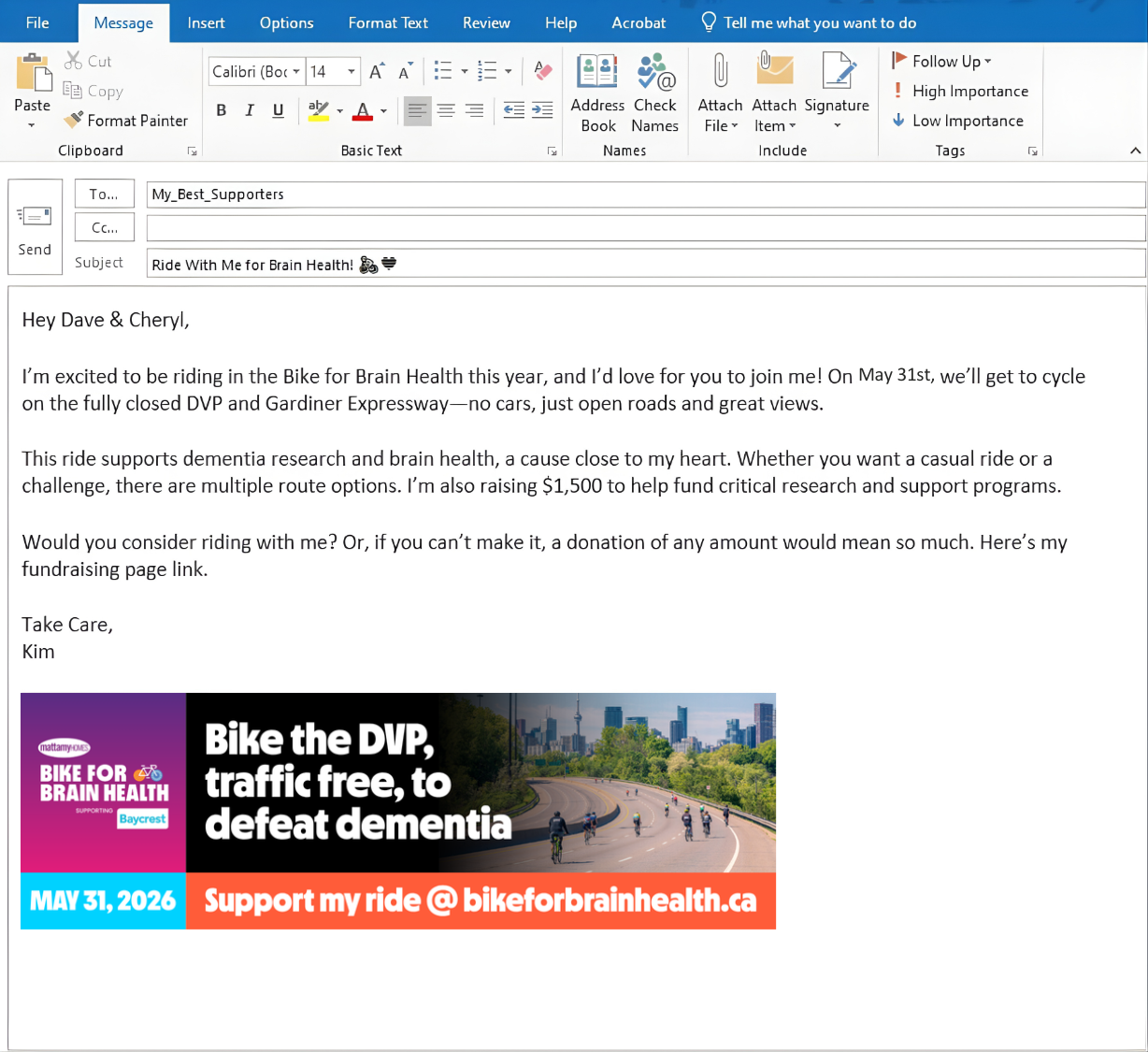Mark the message as High Importance

[x=960, y=91]
